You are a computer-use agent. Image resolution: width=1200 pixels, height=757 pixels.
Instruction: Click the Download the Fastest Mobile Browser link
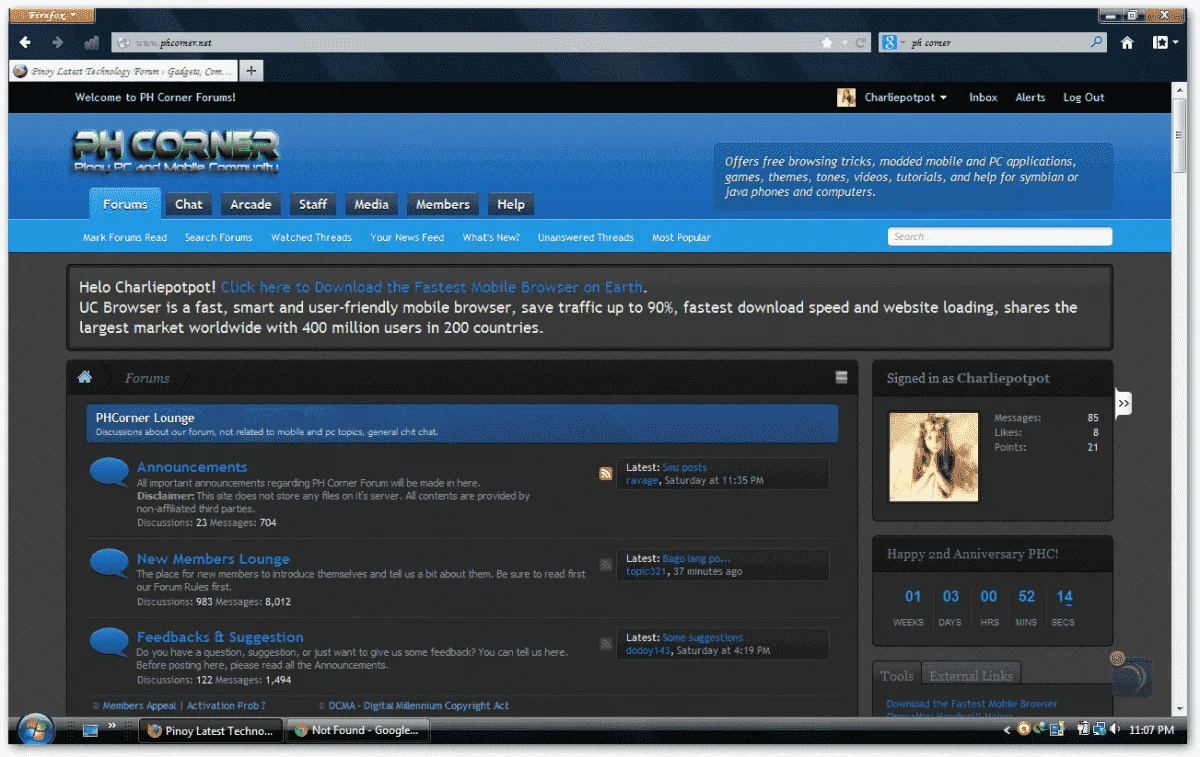433,287
